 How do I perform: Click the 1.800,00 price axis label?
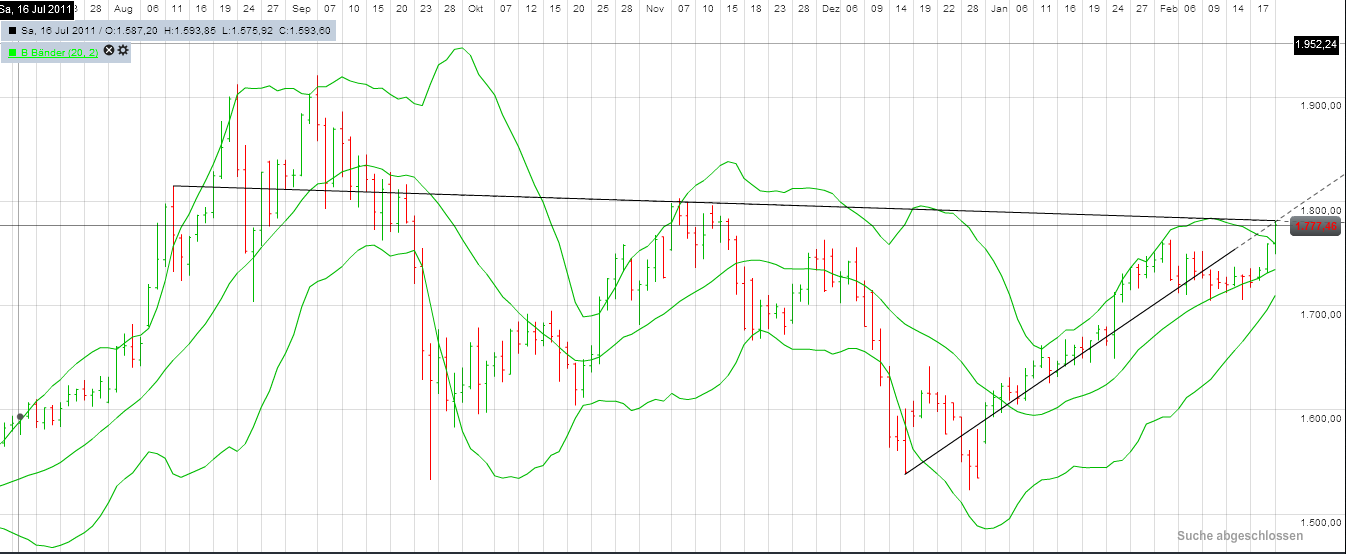[x=1320, y=211]
